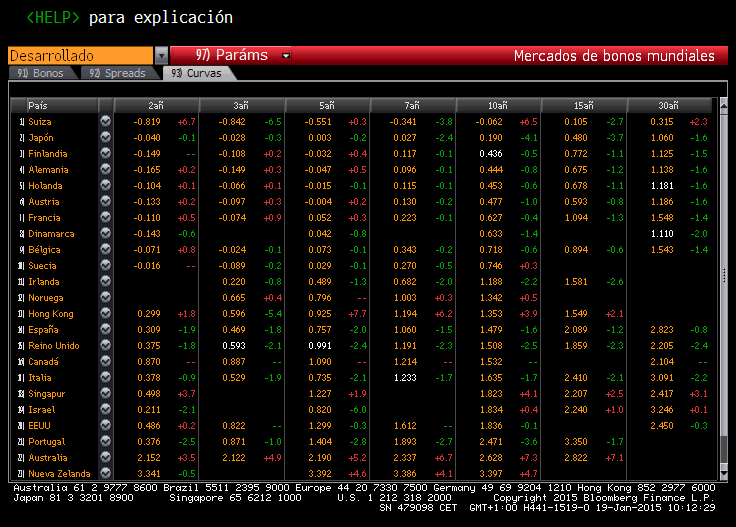Viewport: 736px width, 527px height.
Task: Click the chart icon beside Alemania
Action: (x=106, y=169)
